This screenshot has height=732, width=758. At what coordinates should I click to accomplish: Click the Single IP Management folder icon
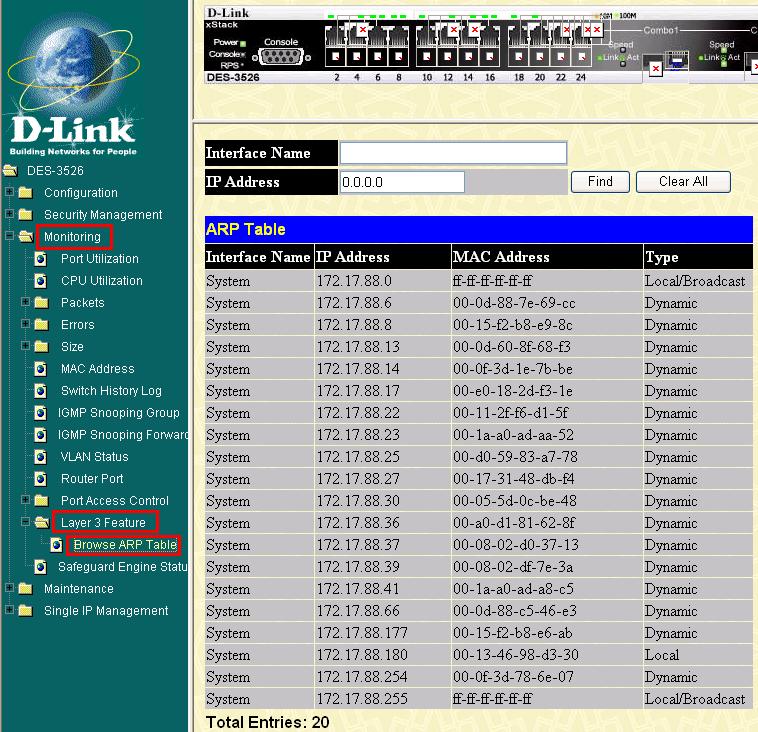pos(26,611)
